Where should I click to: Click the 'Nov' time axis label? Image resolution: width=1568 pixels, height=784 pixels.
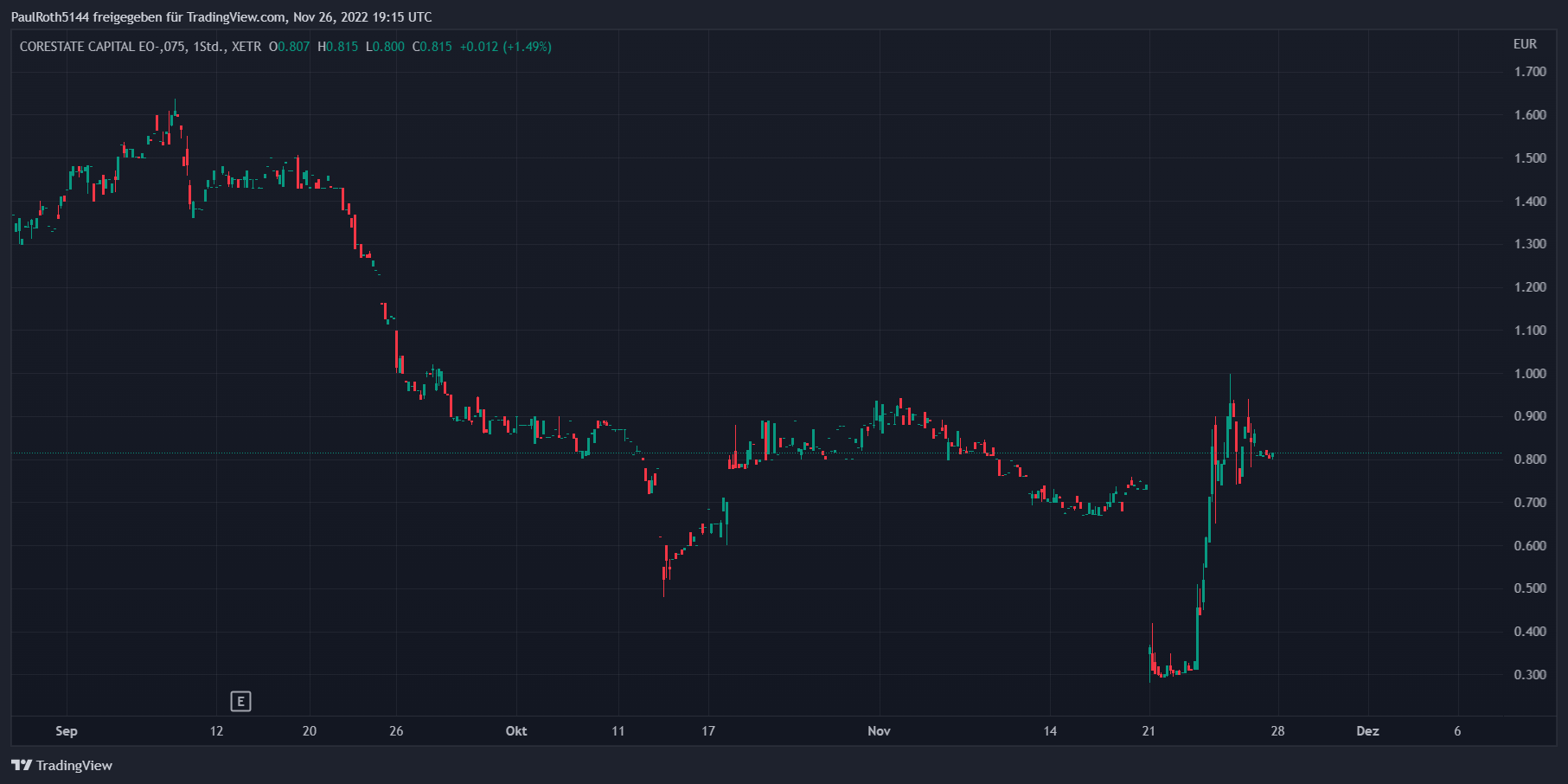(879, 731)
